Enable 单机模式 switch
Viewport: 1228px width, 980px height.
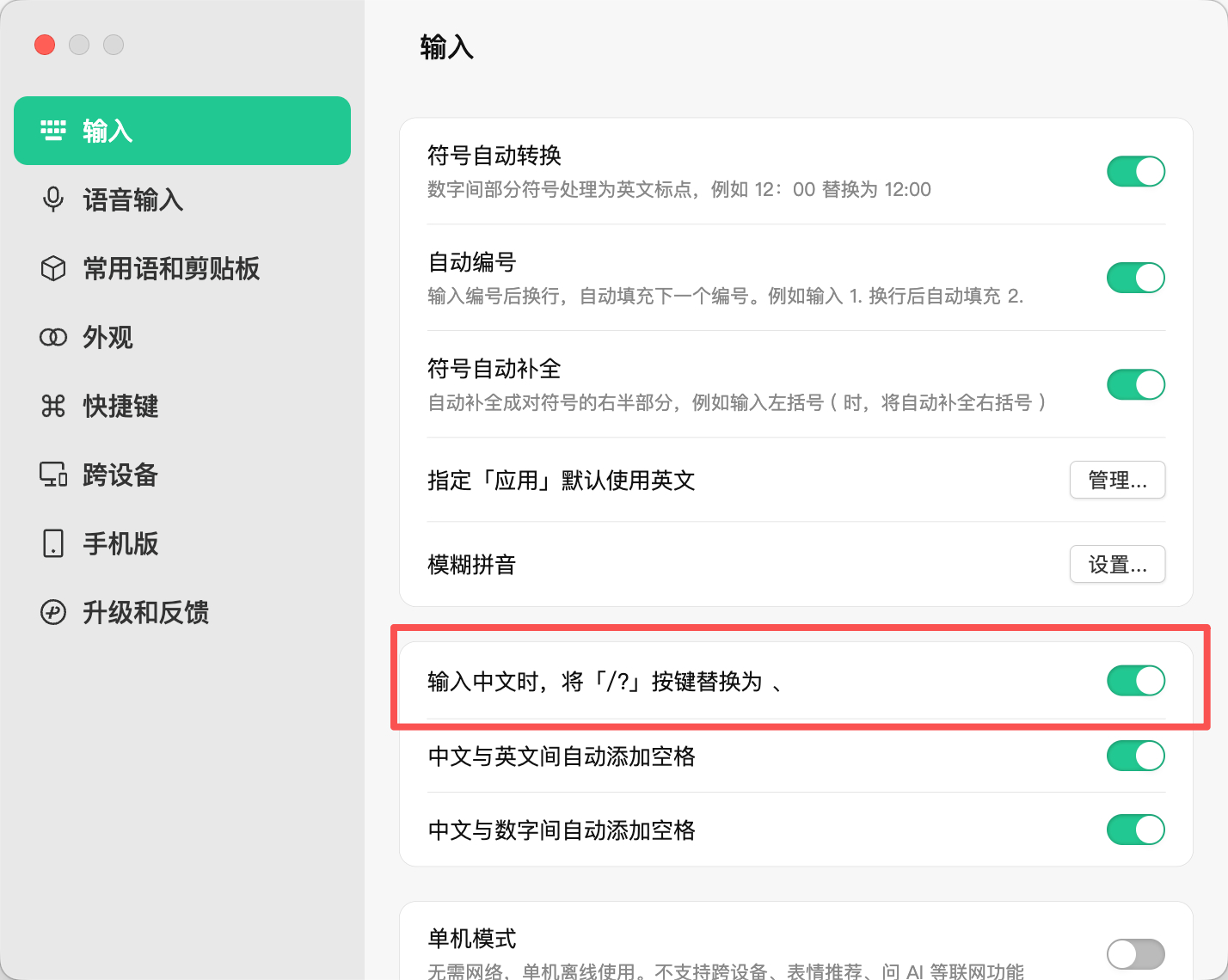(1136, 953)
